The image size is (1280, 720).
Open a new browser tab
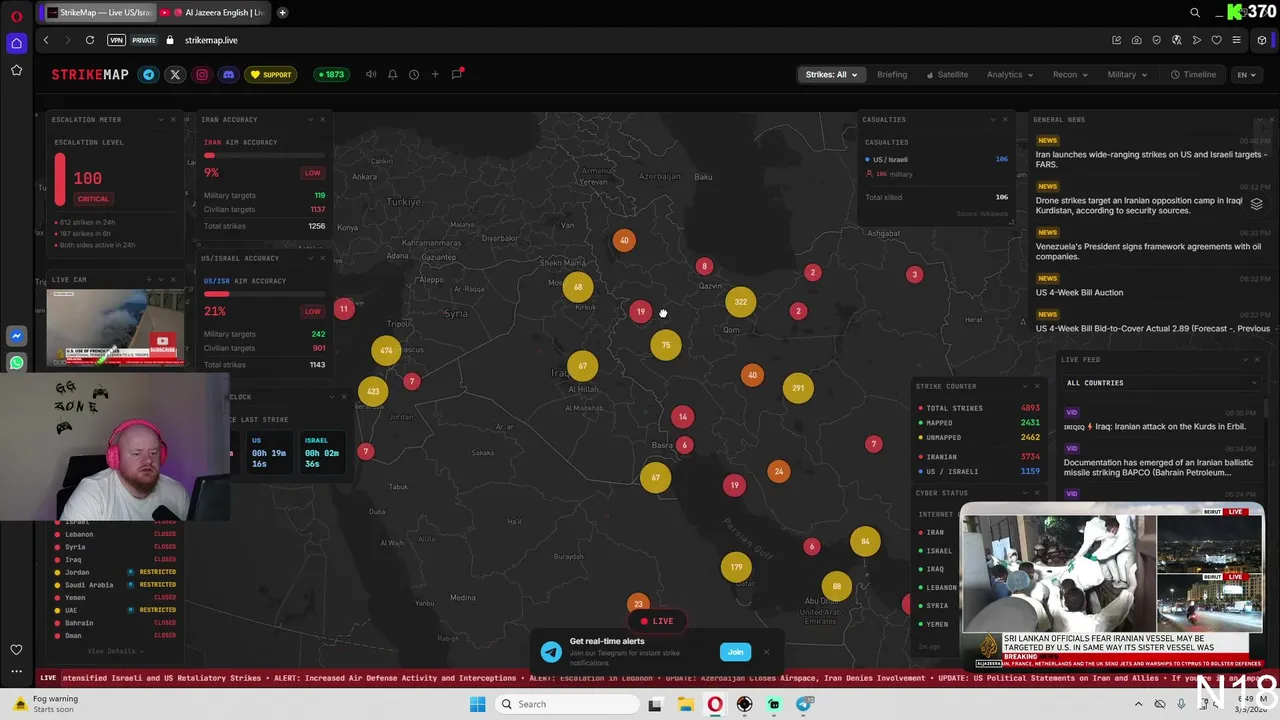[x=282, y=13]
